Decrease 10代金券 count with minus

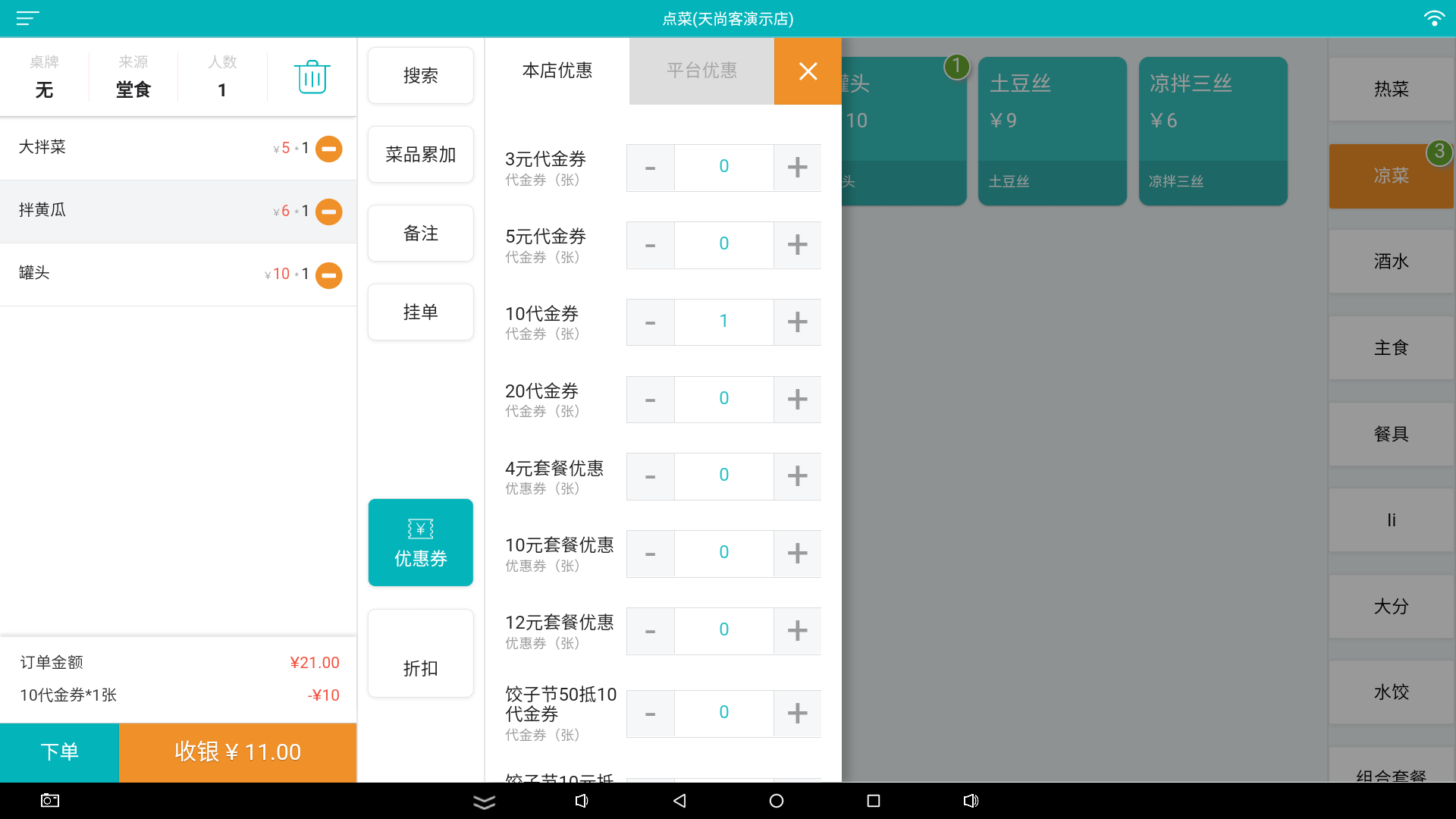650,322
